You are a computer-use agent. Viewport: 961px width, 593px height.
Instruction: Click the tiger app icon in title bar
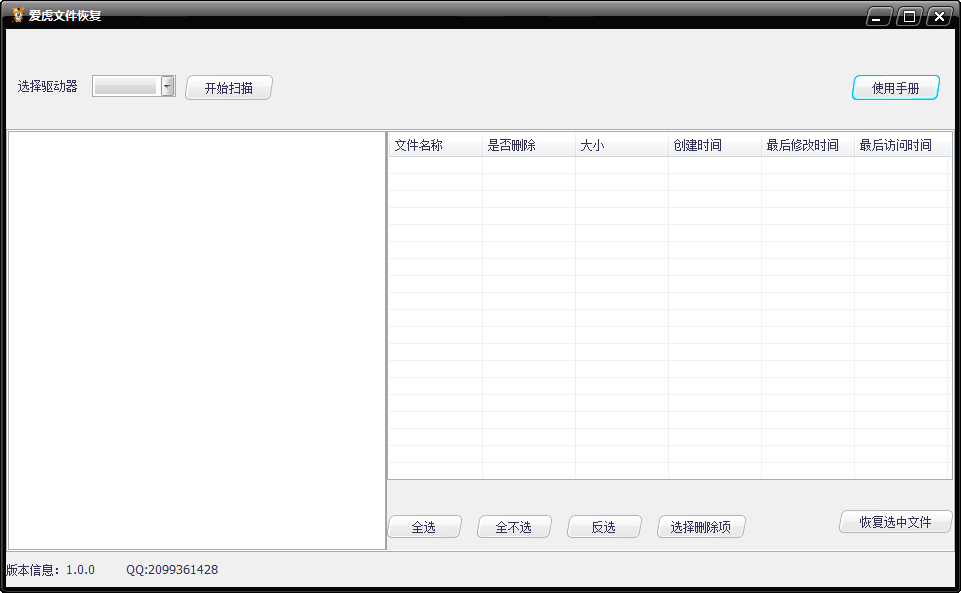pyautogui.click(x=17, y=15)
